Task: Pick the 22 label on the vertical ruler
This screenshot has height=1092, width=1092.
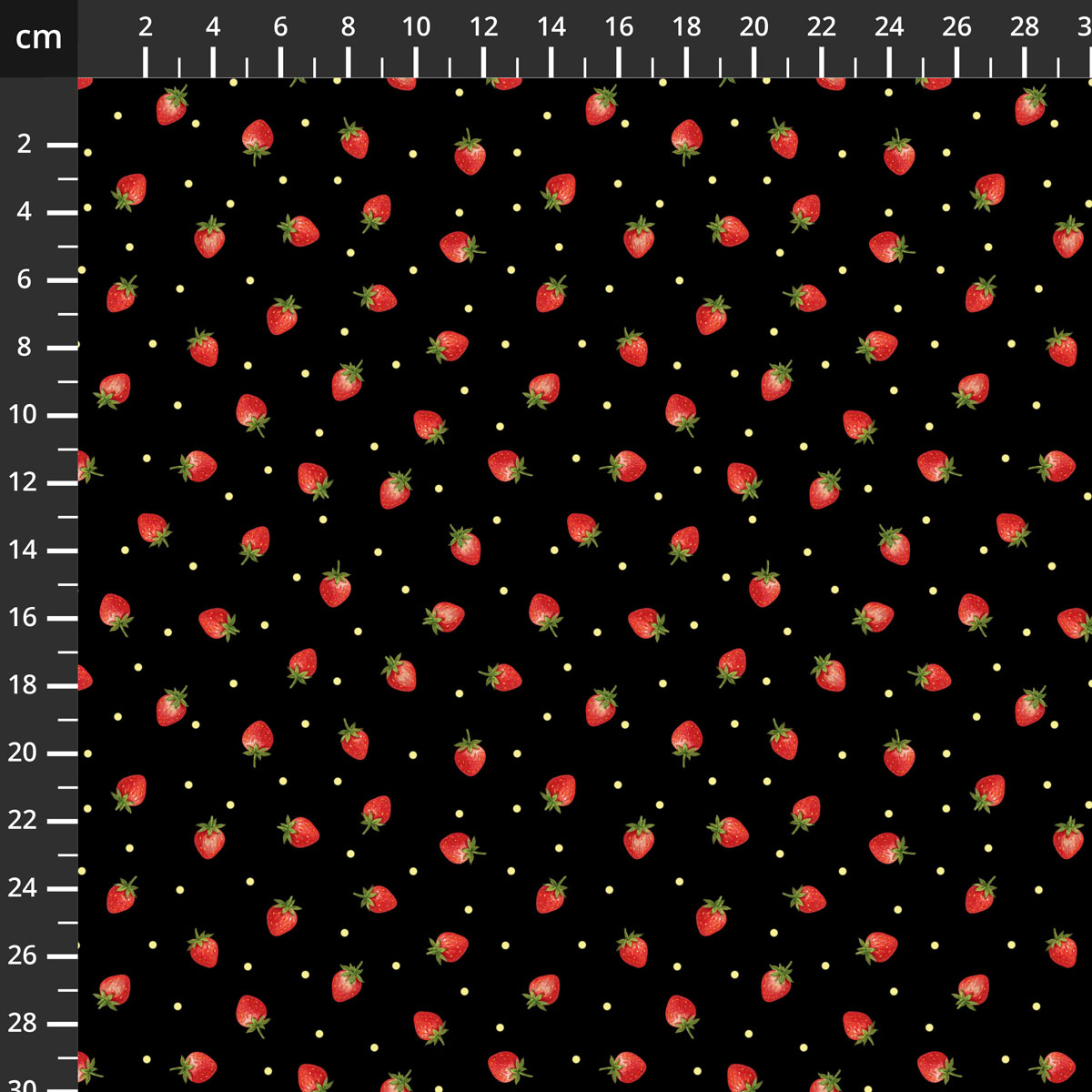Action: tap(23, 820)
